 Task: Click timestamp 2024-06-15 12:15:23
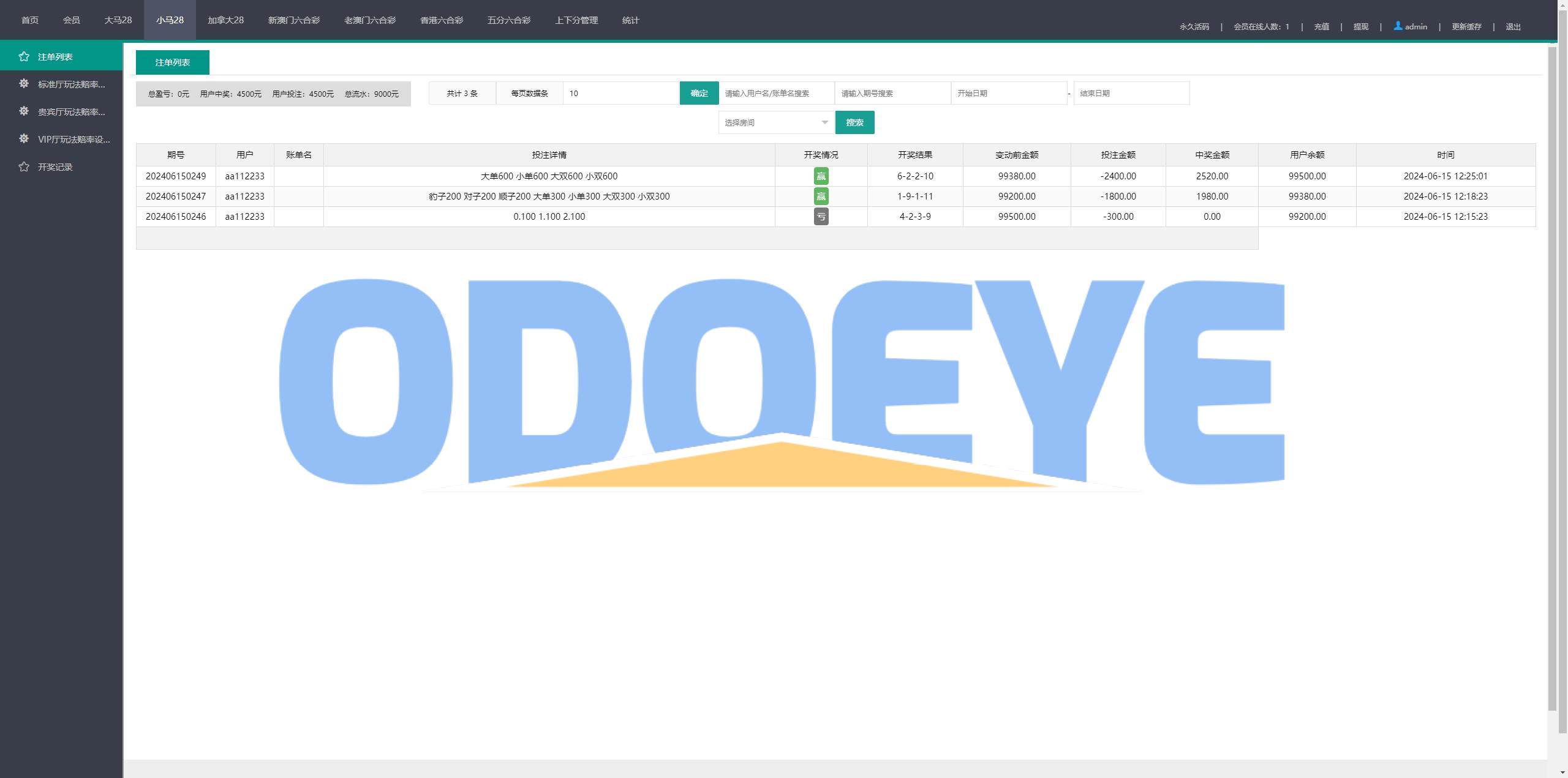(x=1445, y=217)
